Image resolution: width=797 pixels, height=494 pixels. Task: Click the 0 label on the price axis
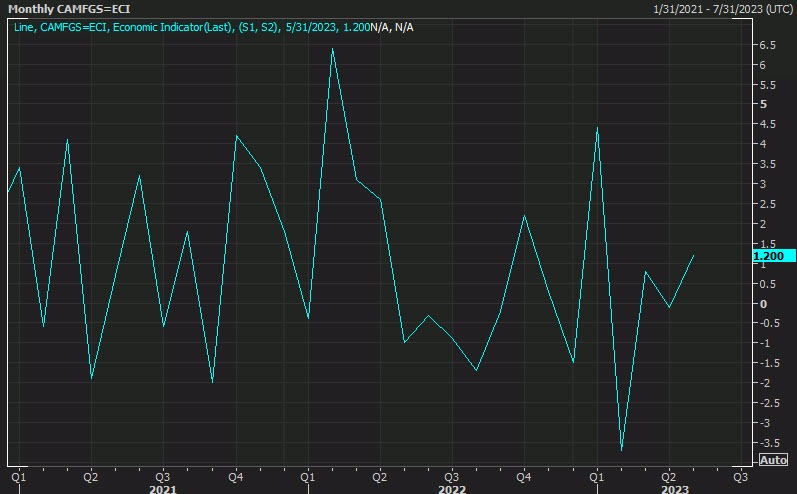(x=763, y=304)
